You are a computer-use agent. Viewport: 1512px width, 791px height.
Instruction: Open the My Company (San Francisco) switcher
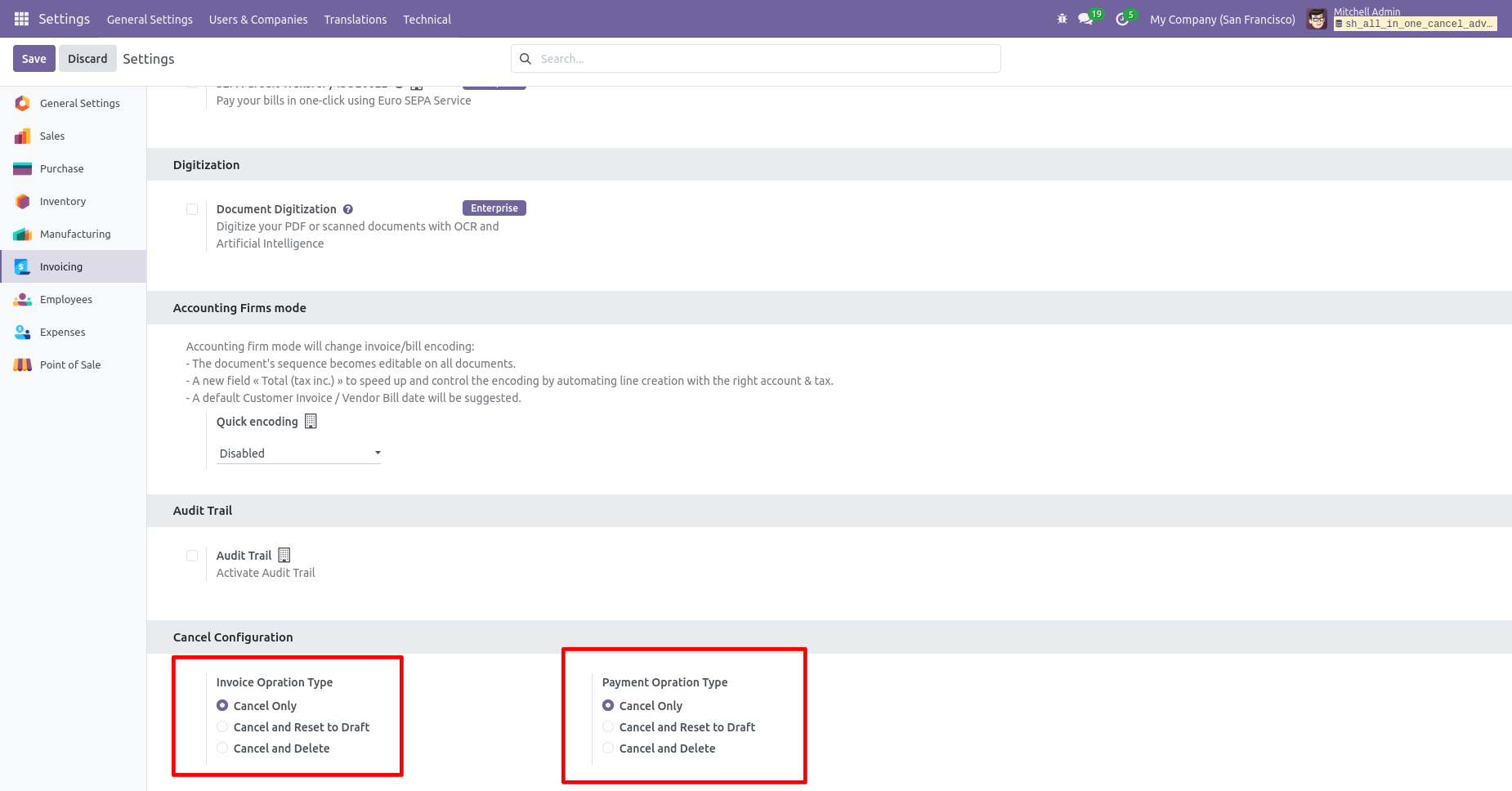point(1222,20)
